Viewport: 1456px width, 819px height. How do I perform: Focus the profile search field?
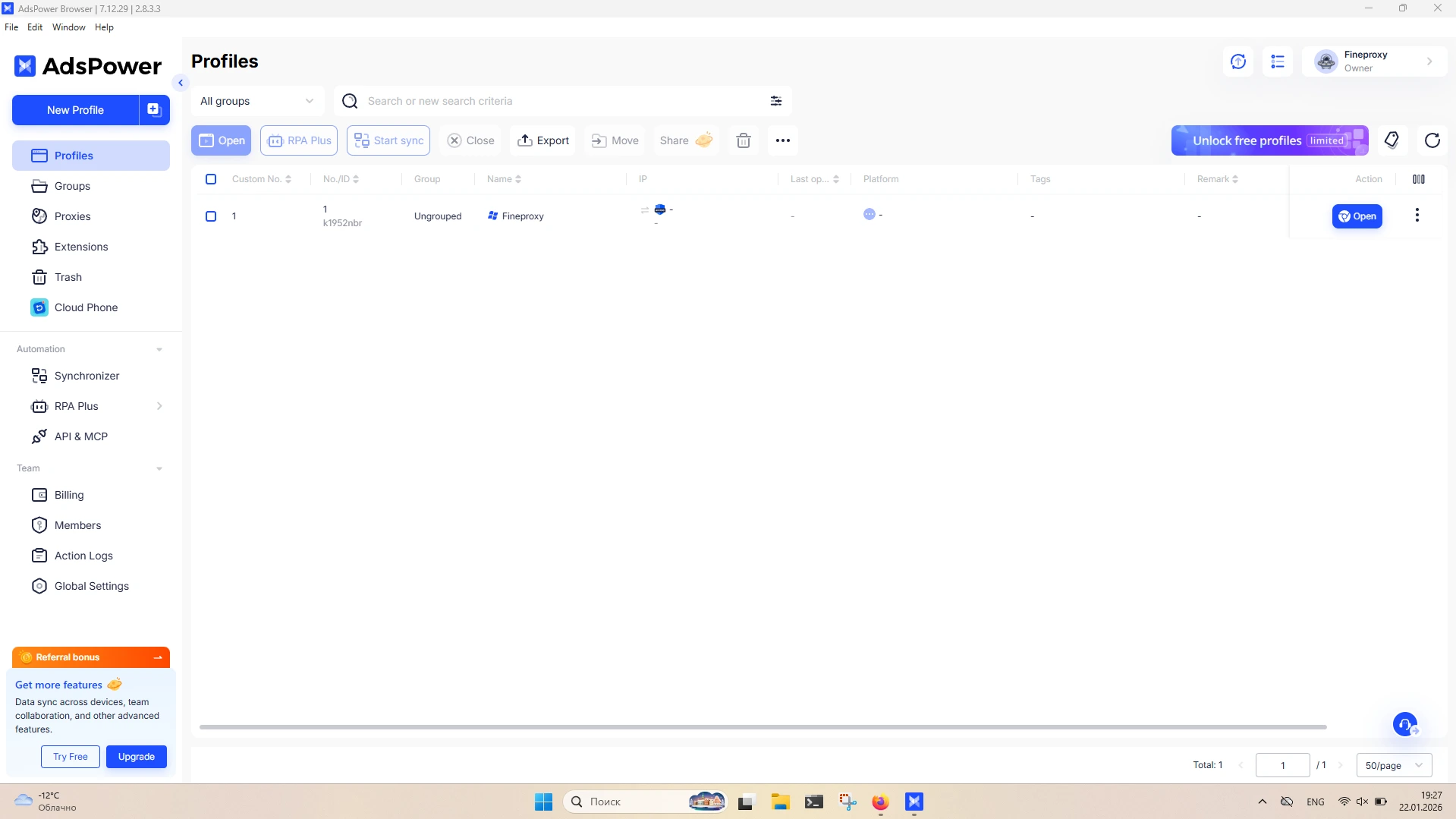(x=563, y=101)
